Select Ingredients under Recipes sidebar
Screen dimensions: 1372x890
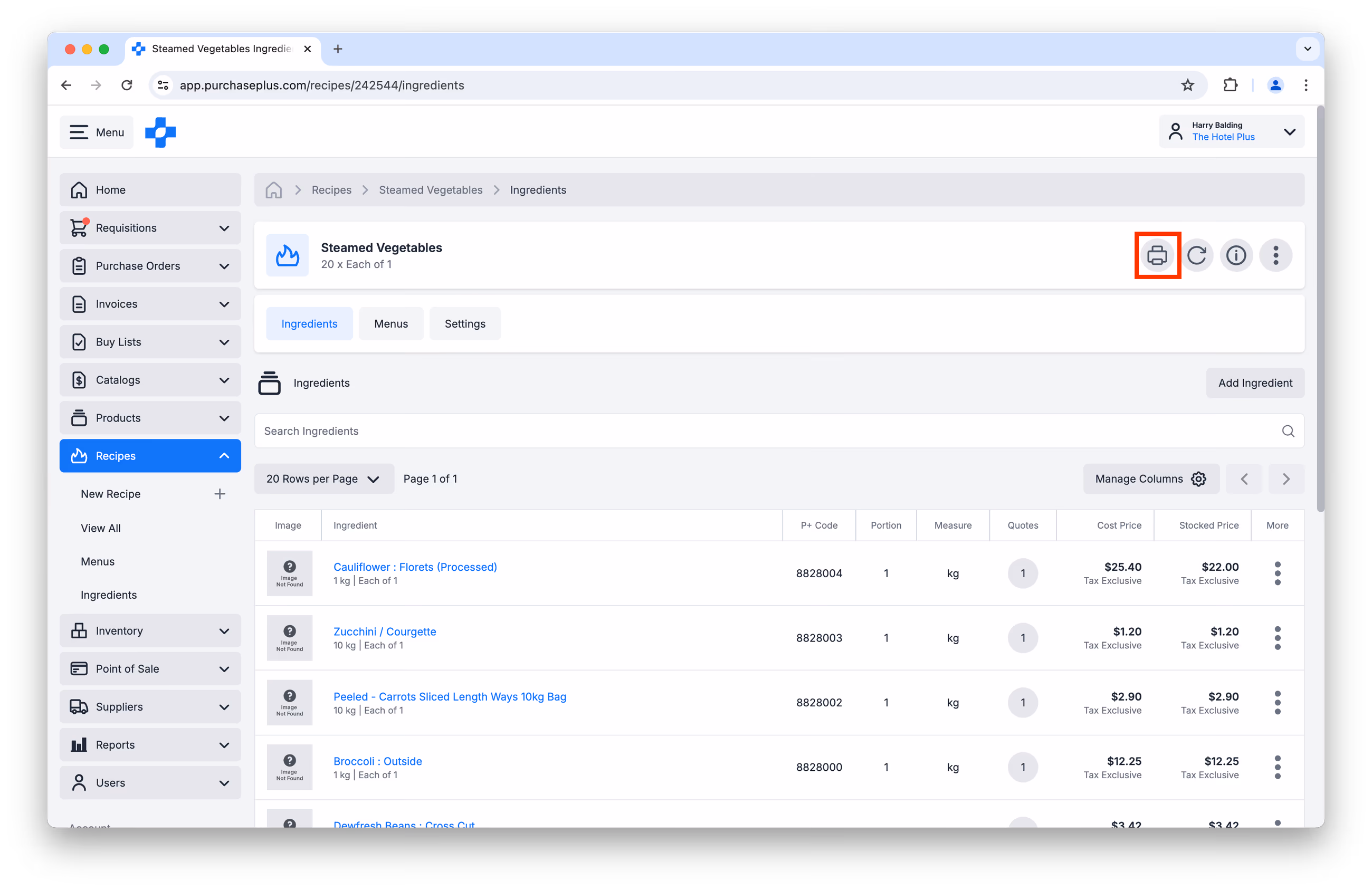click(x=108, y=595)
